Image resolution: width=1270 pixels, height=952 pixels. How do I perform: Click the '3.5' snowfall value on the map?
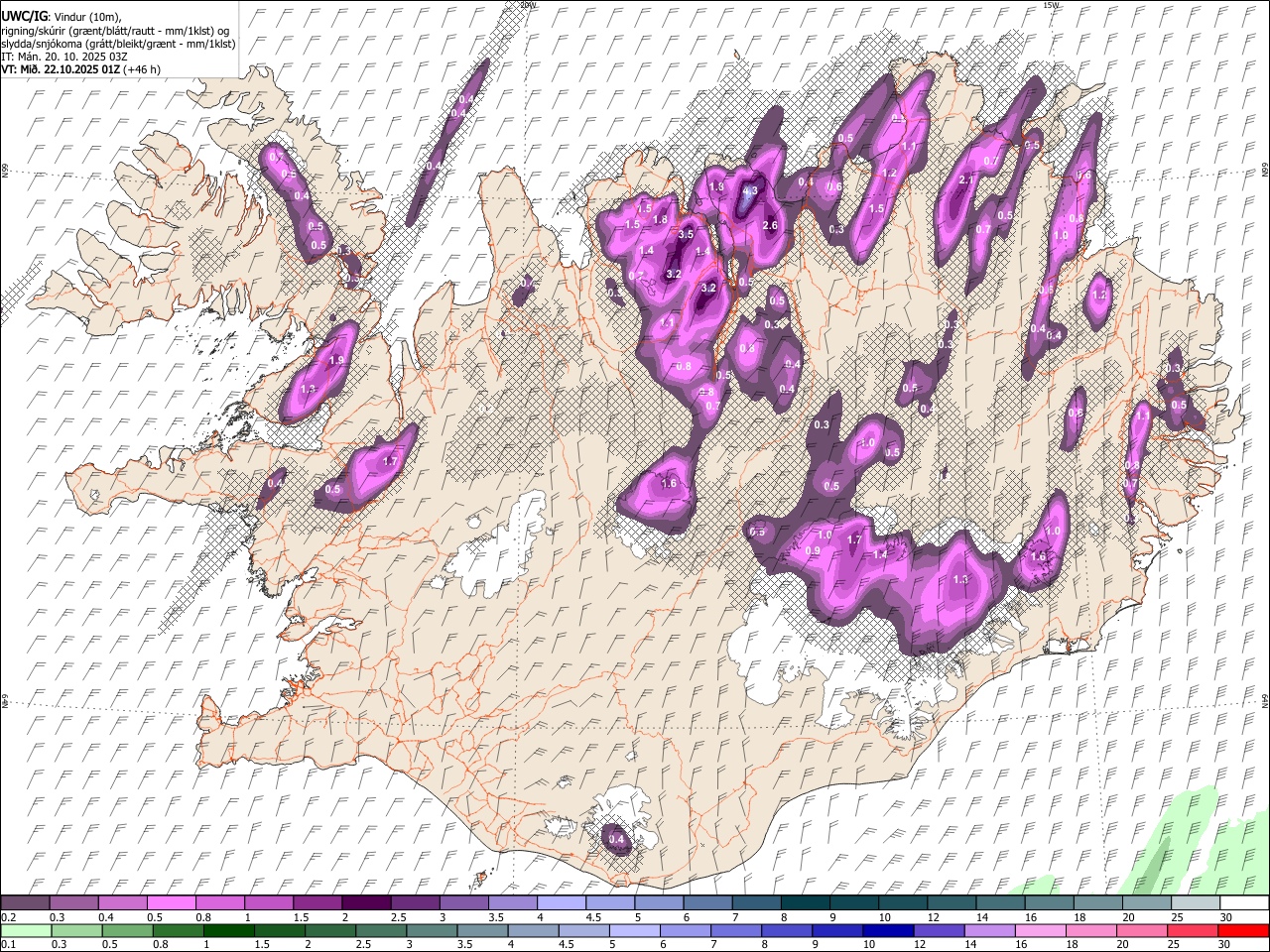pyautogui.click(x=686, y=235)
